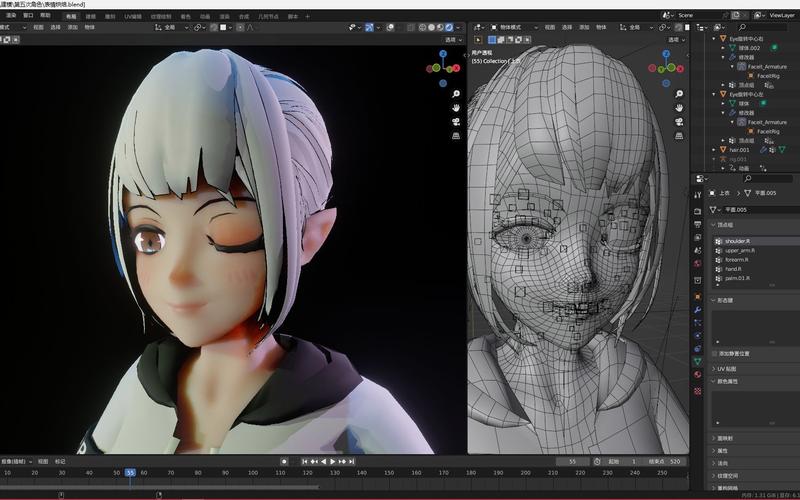
Task: Open the Scene properties tab
Action: [x=697, y=251]
